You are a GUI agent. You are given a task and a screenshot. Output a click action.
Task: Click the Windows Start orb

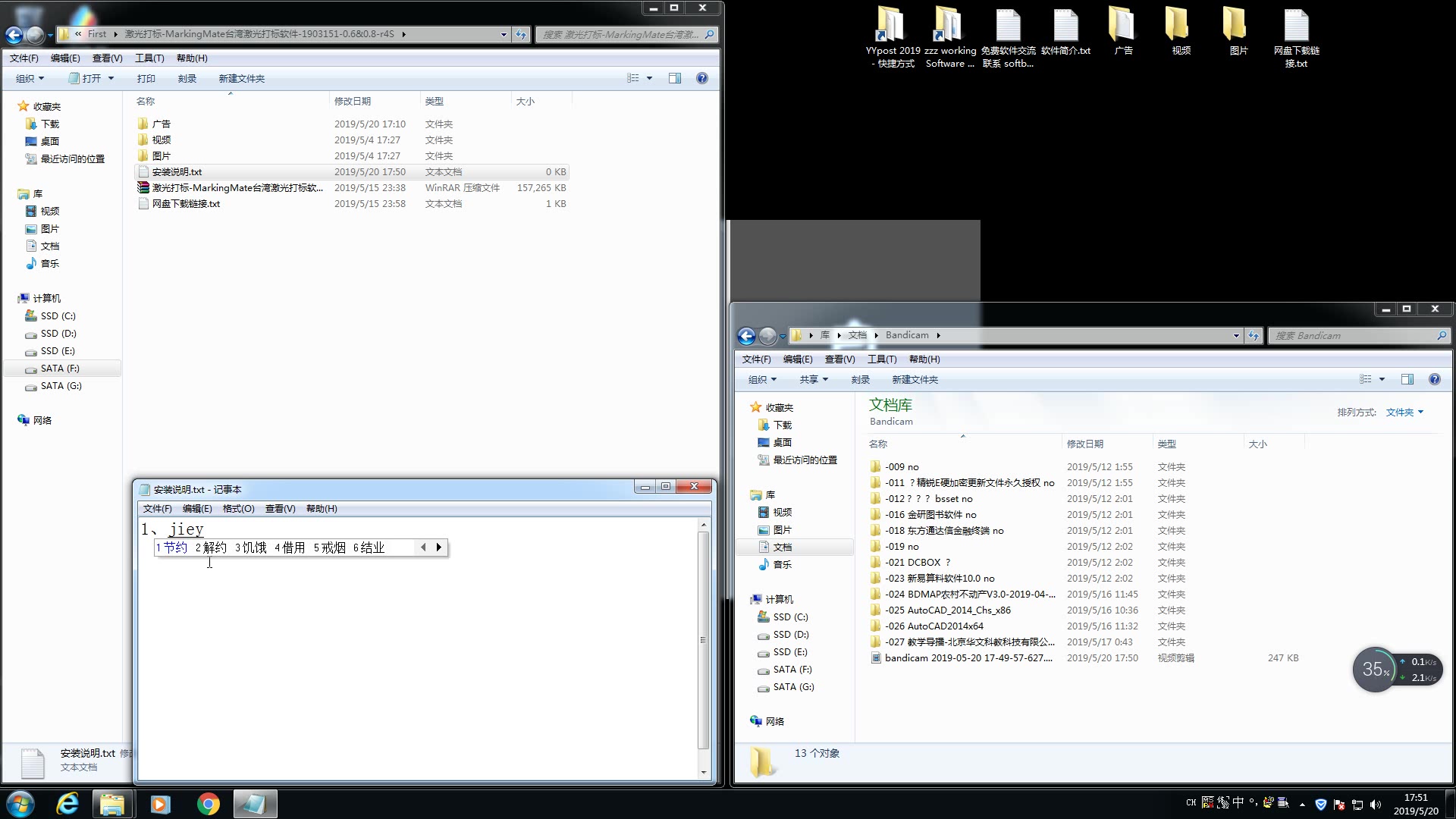click(x=20, y=804)
